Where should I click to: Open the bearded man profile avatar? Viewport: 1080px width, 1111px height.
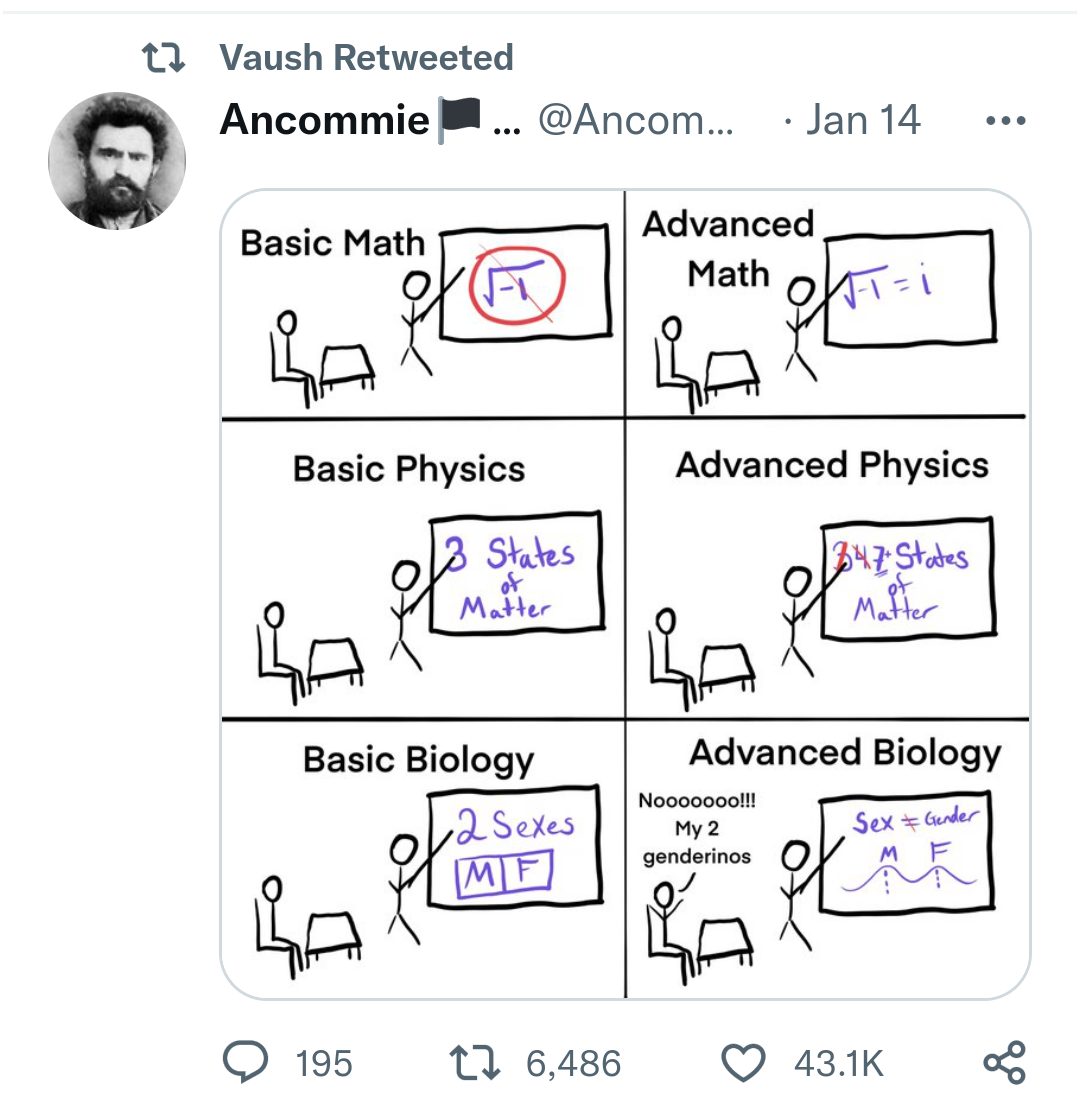coord(117,160)
